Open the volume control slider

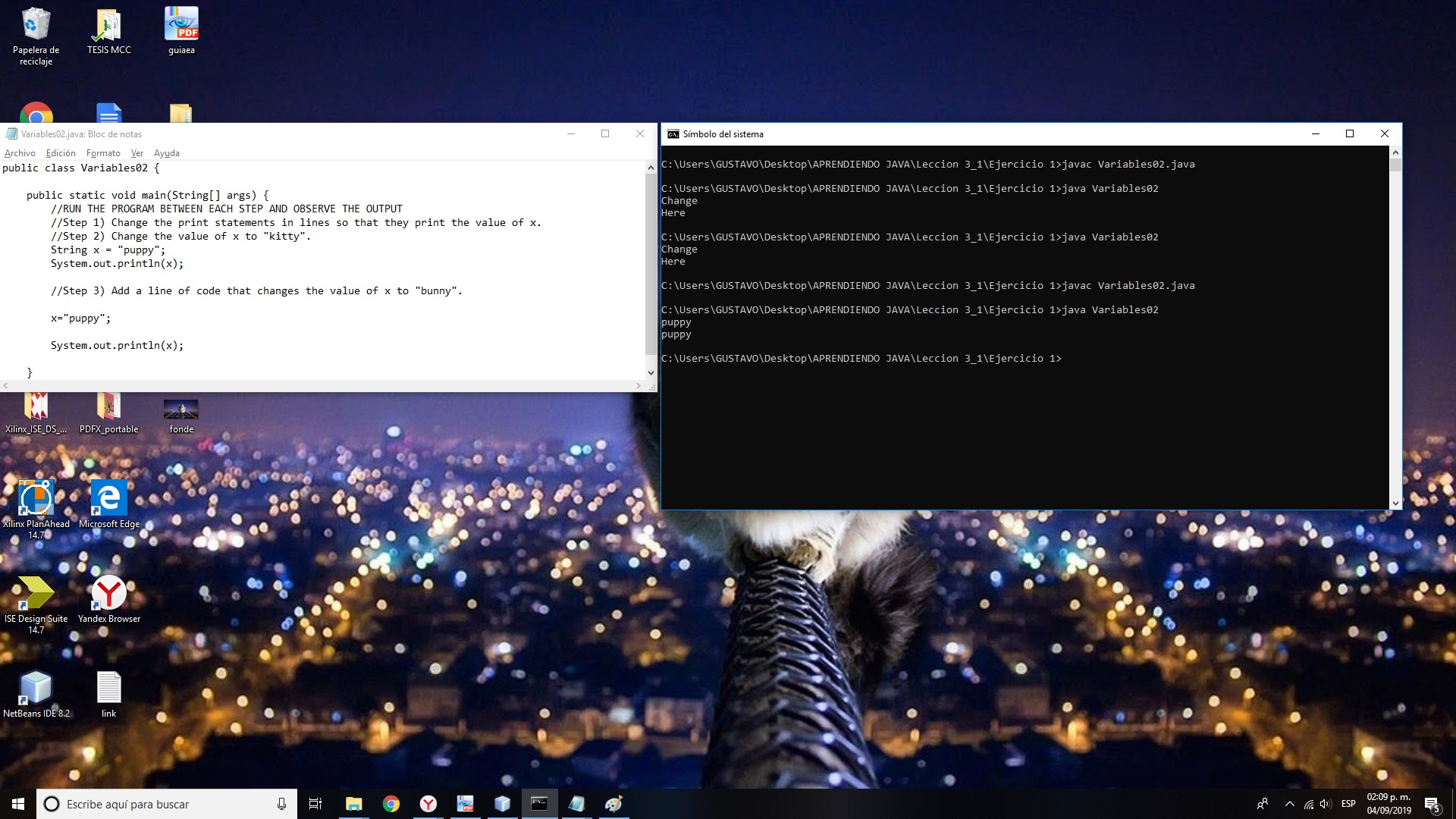coord(1325,804)
